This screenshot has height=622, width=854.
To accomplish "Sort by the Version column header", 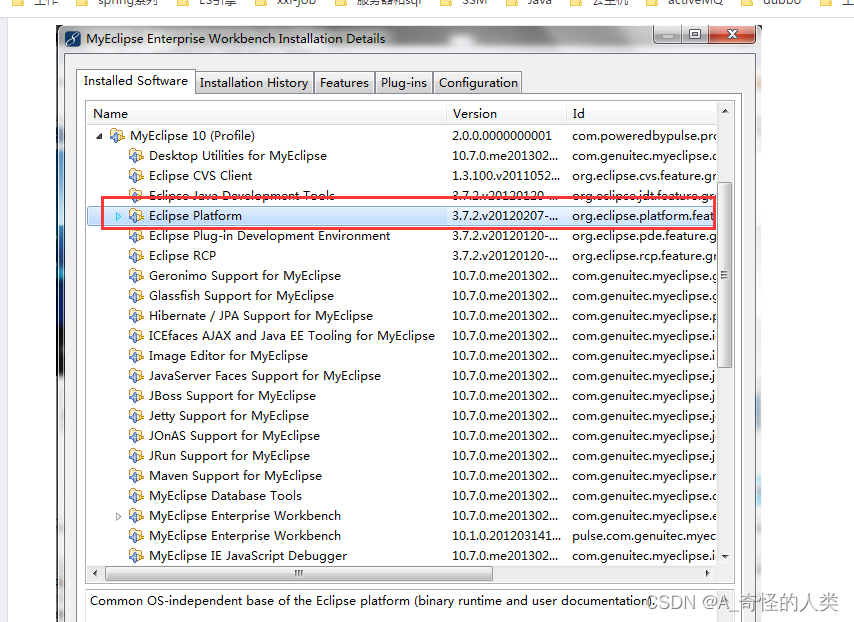I will [x=507, y=114].
